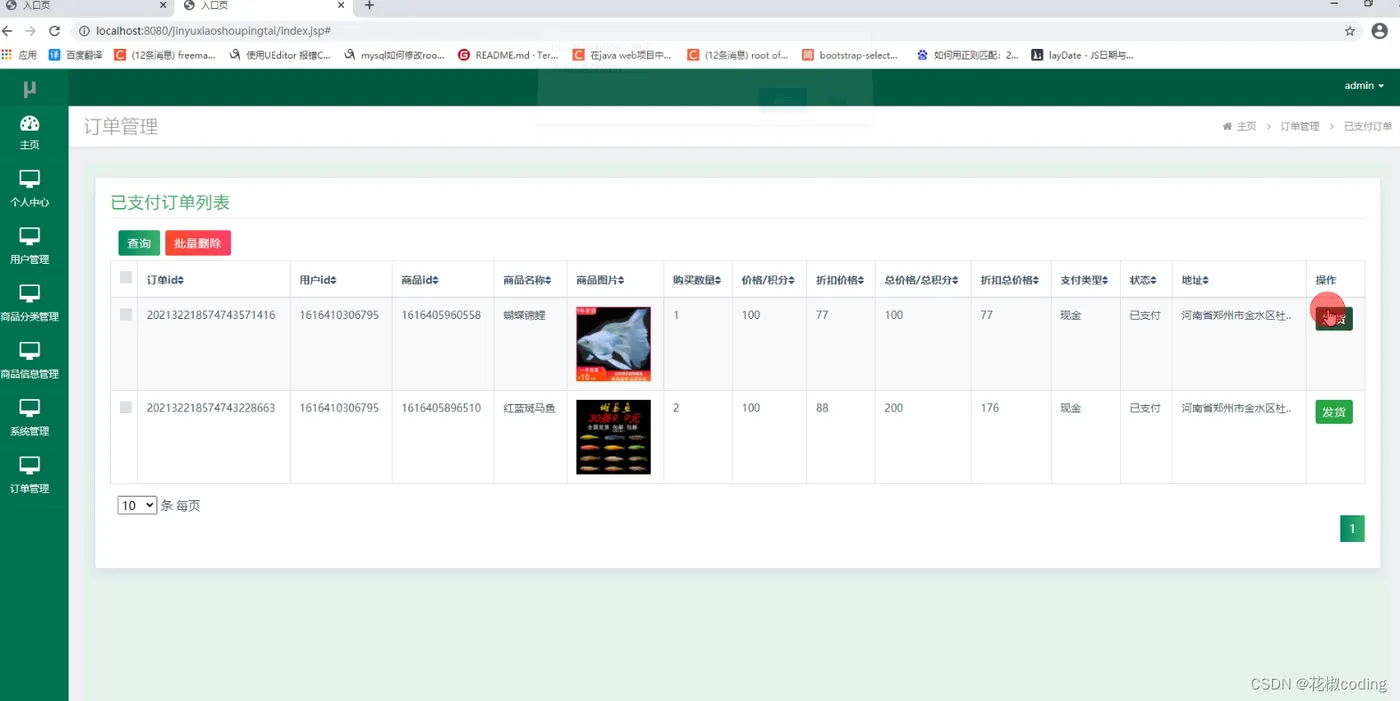
Task: Sort the table by 价格/积分 column
Action: pos(768,280)
